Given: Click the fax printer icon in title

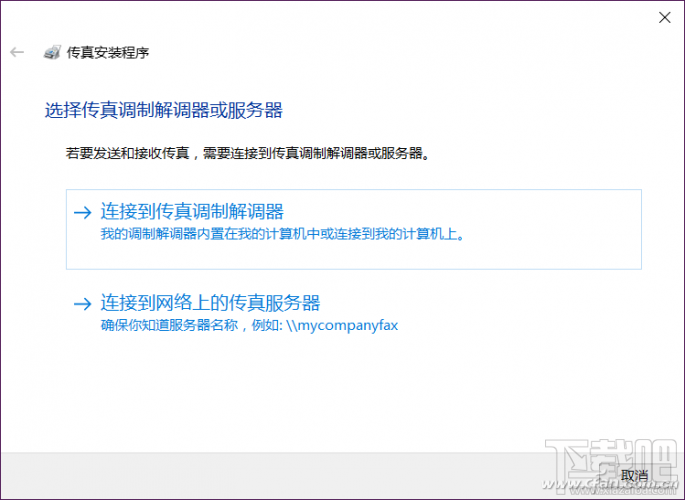Looking at the screenshot, I should coord(52,52).
